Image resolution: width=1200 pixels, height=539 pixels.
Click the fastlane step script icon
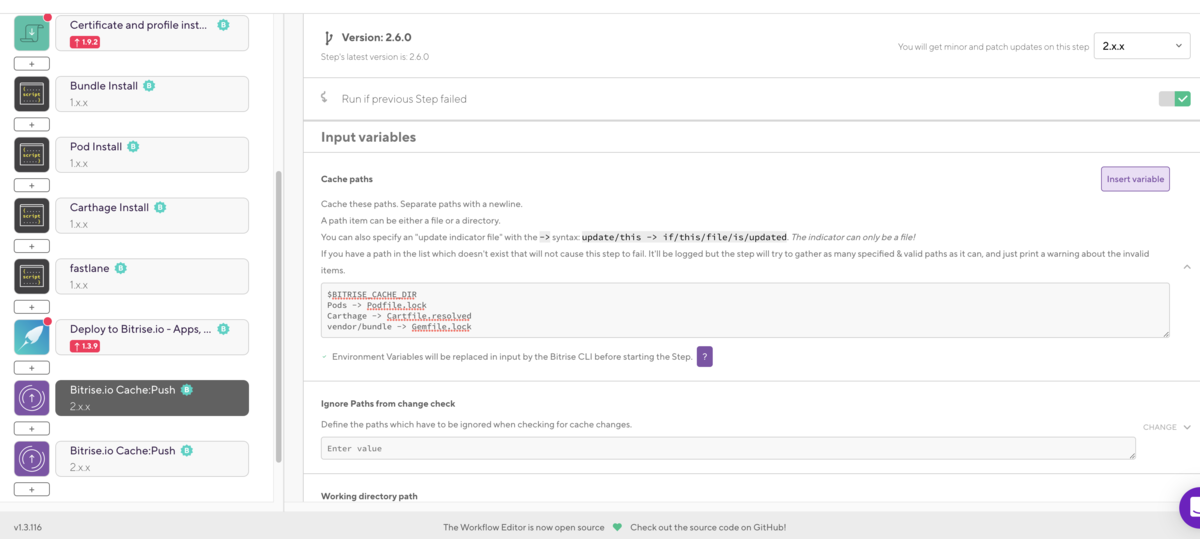click(x=32, y=276)
